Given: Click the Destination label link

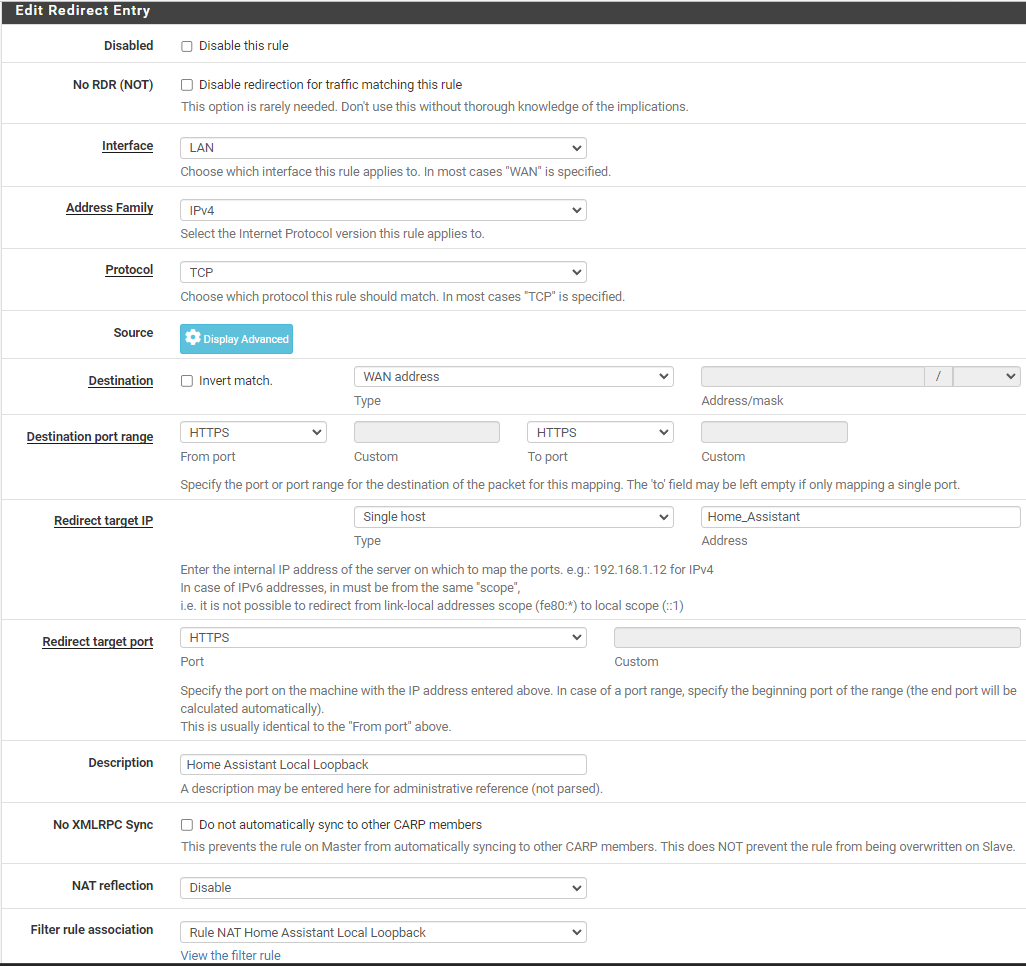Looking at the screenshot, I should [x=120, y=381].
